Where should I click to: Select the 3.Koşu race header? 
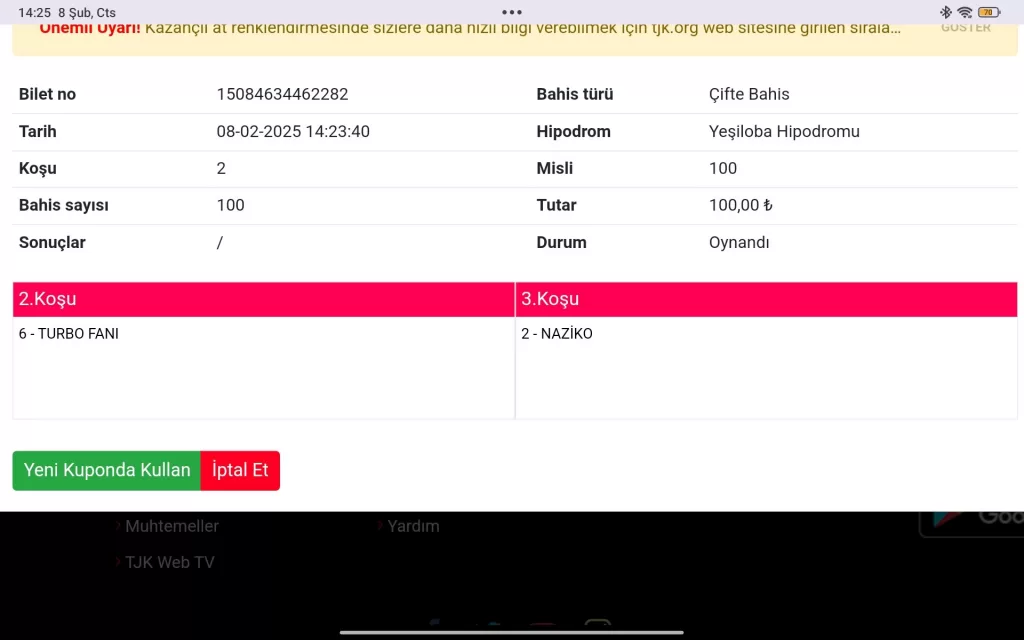pyautogui.click(x=766, y=299)
